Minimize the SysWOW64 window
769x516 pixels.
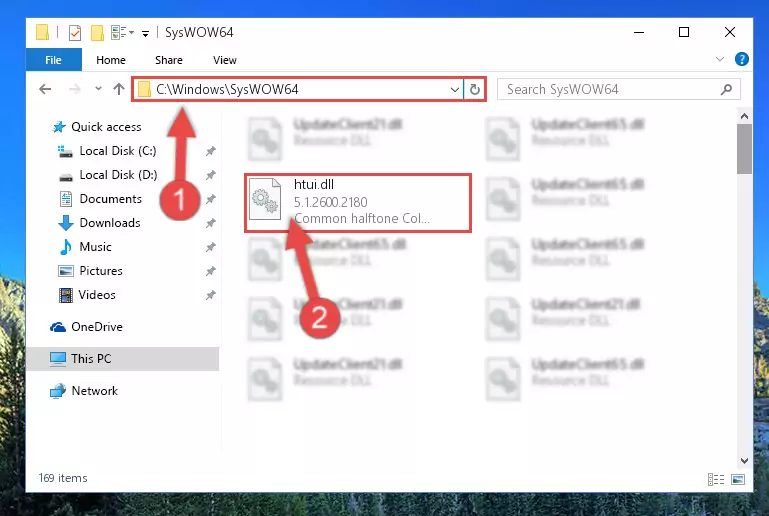point(639,32)
